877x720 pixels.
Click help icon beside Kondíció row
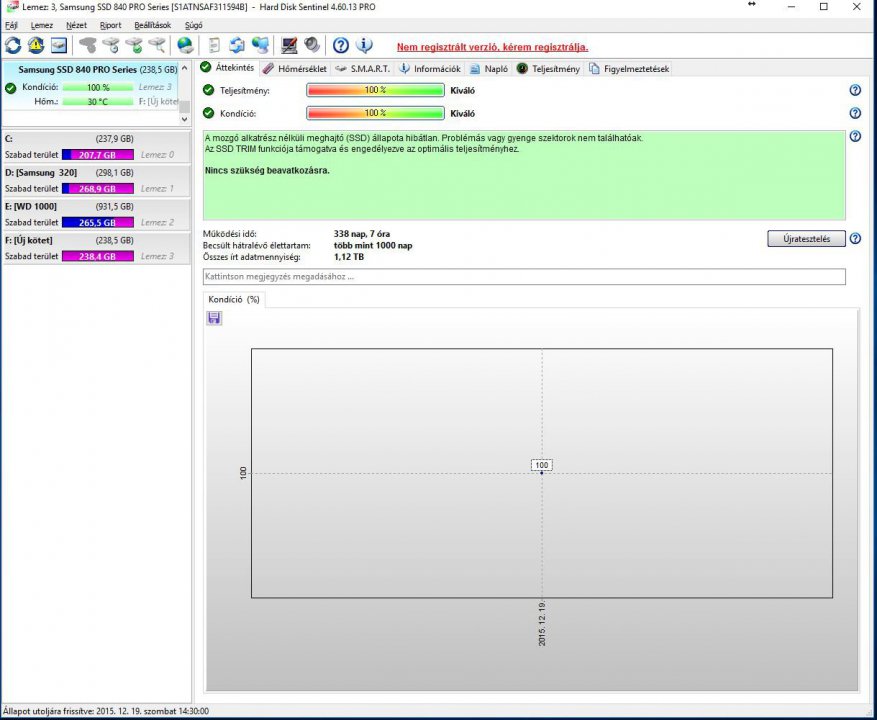[855, 113]
